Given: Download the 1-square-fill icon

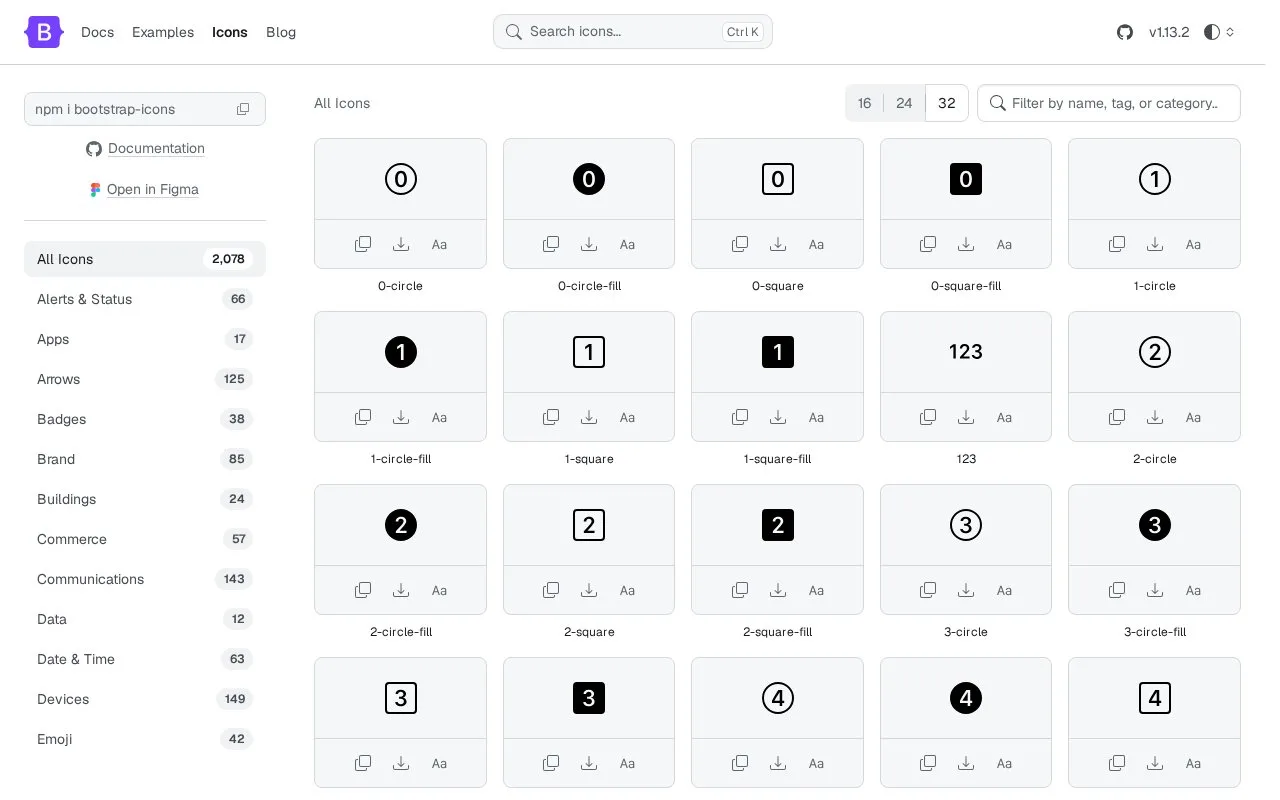Looking at the screenshot, I should [778, 417].
